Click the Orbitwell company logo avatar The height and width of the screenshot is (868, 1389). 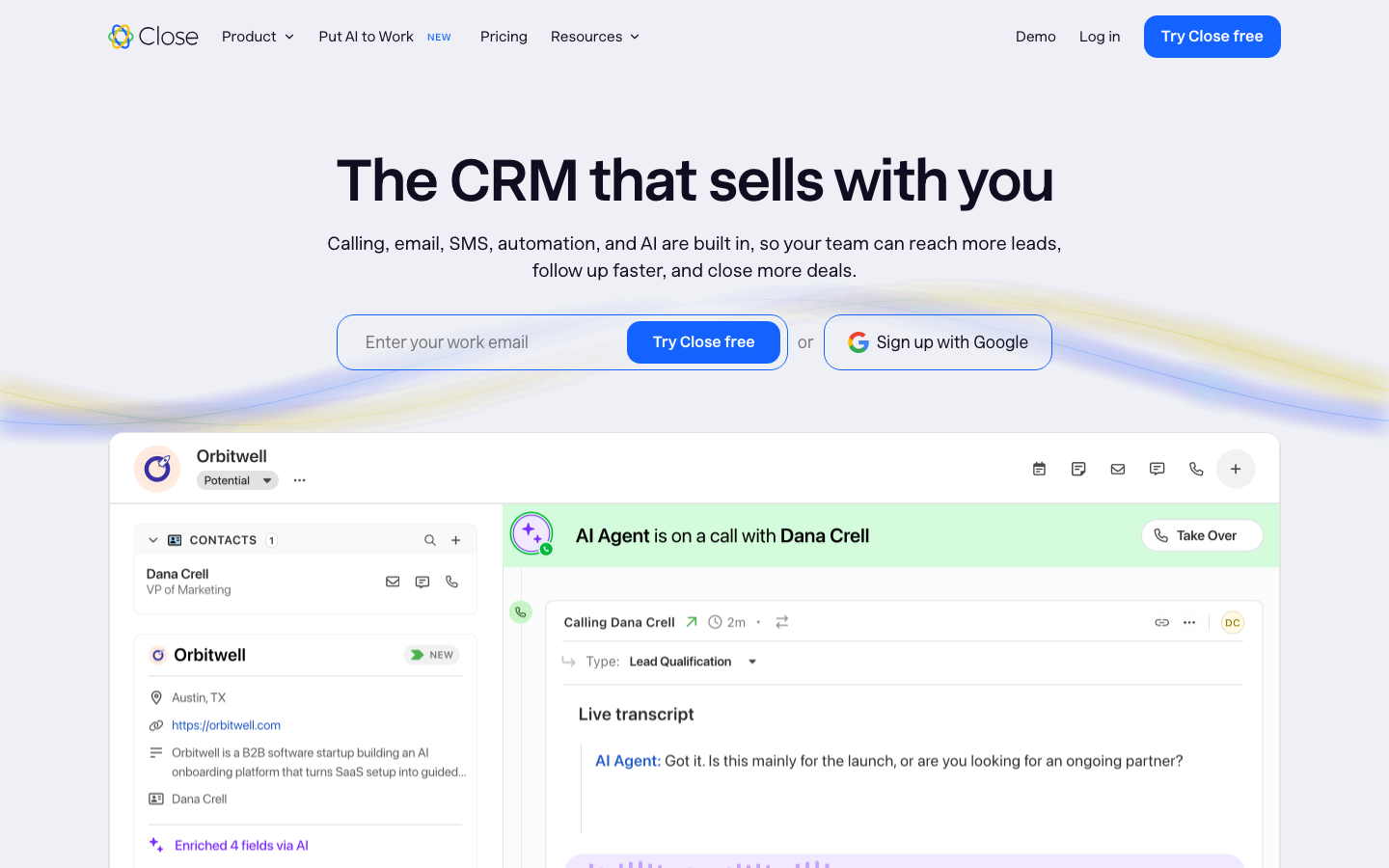tap(157, 469)
